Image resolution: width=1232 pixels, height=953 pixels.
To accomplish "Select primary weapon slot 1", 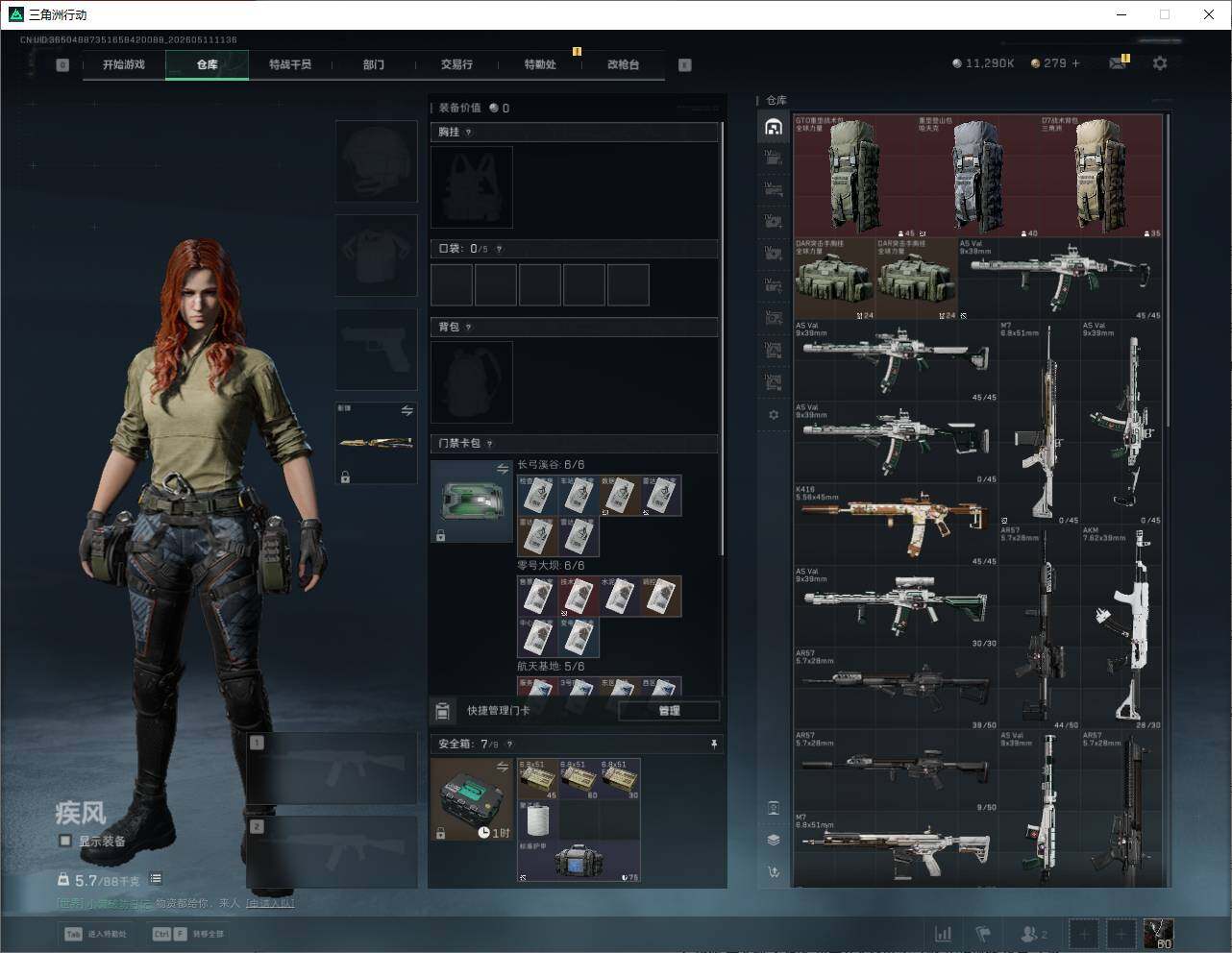I will pyautogui.click(x=332, y=769).
